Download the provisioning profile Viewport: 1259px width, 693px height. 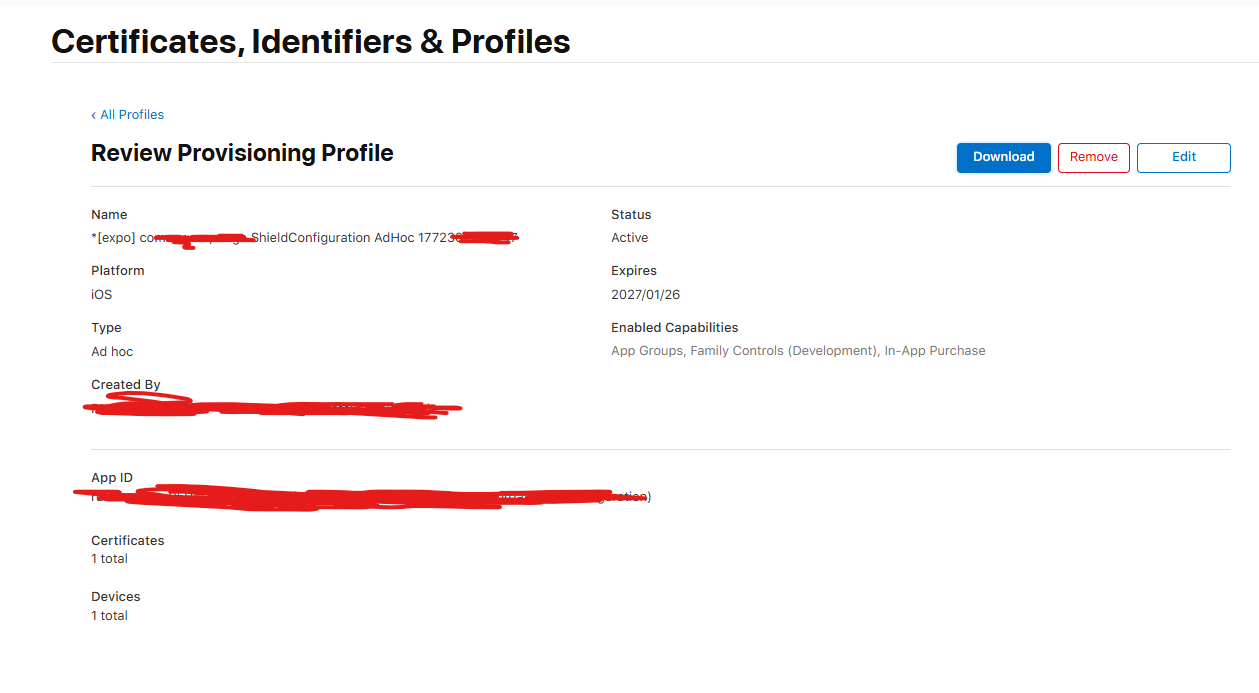point(1003,157)
